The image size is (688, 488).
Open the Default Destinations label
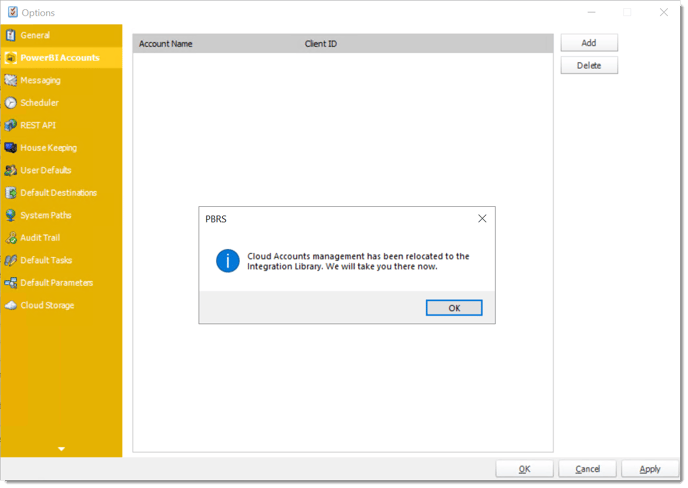[59, 193]
